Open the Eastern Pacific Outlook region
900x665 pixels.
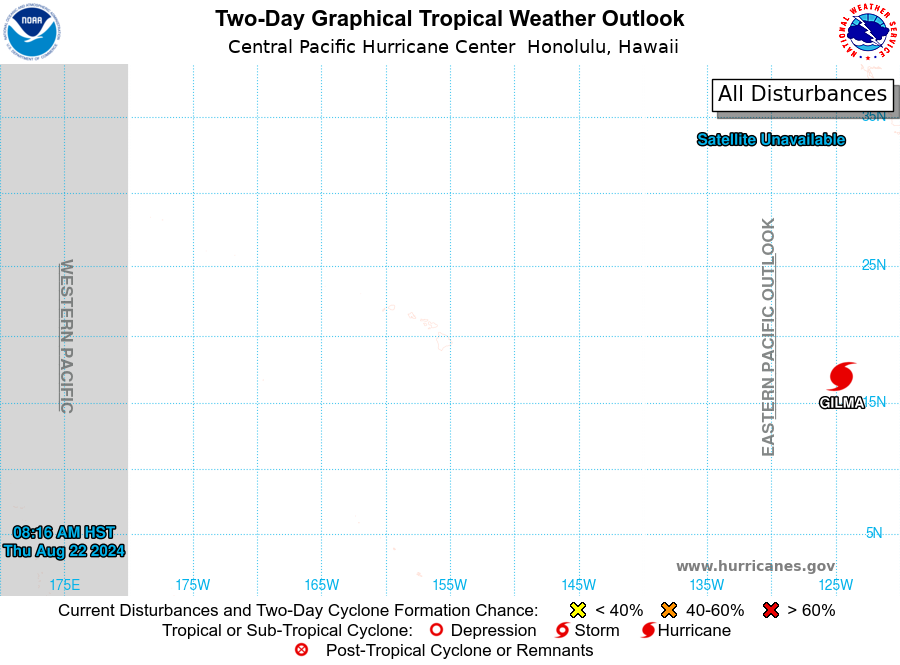pos(768,337)
